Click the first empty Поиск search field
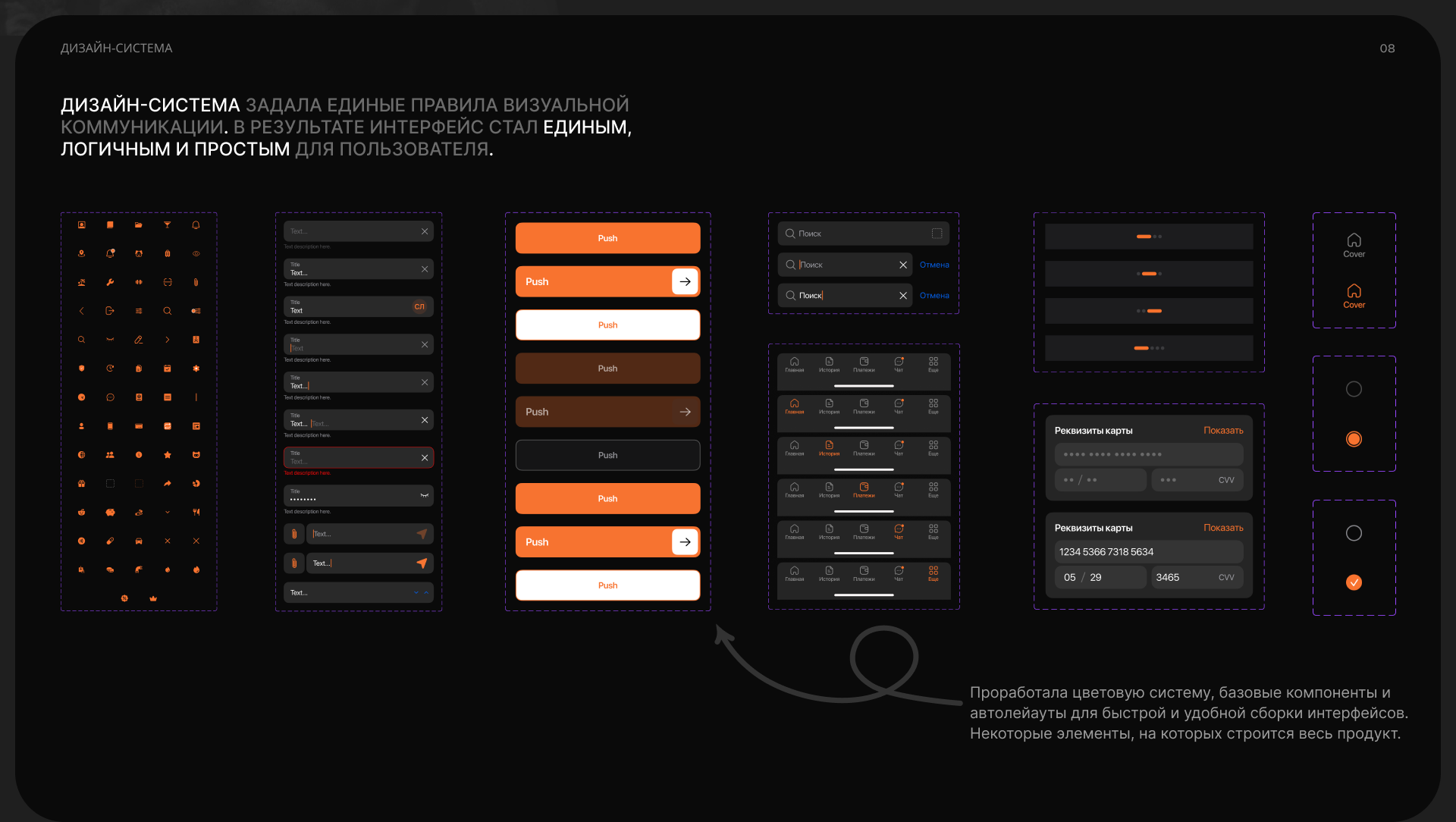Viewport: 1456px width, 822px height. coord(862,234)
